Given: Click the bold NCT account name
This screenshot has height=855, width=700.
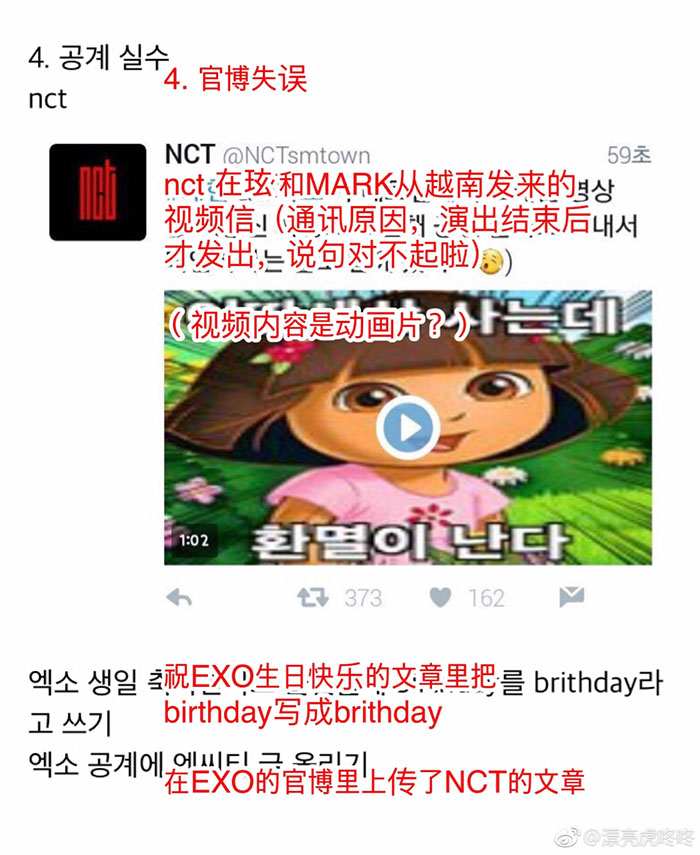Looking at the screenshot, I should click(x=190, y=154).
